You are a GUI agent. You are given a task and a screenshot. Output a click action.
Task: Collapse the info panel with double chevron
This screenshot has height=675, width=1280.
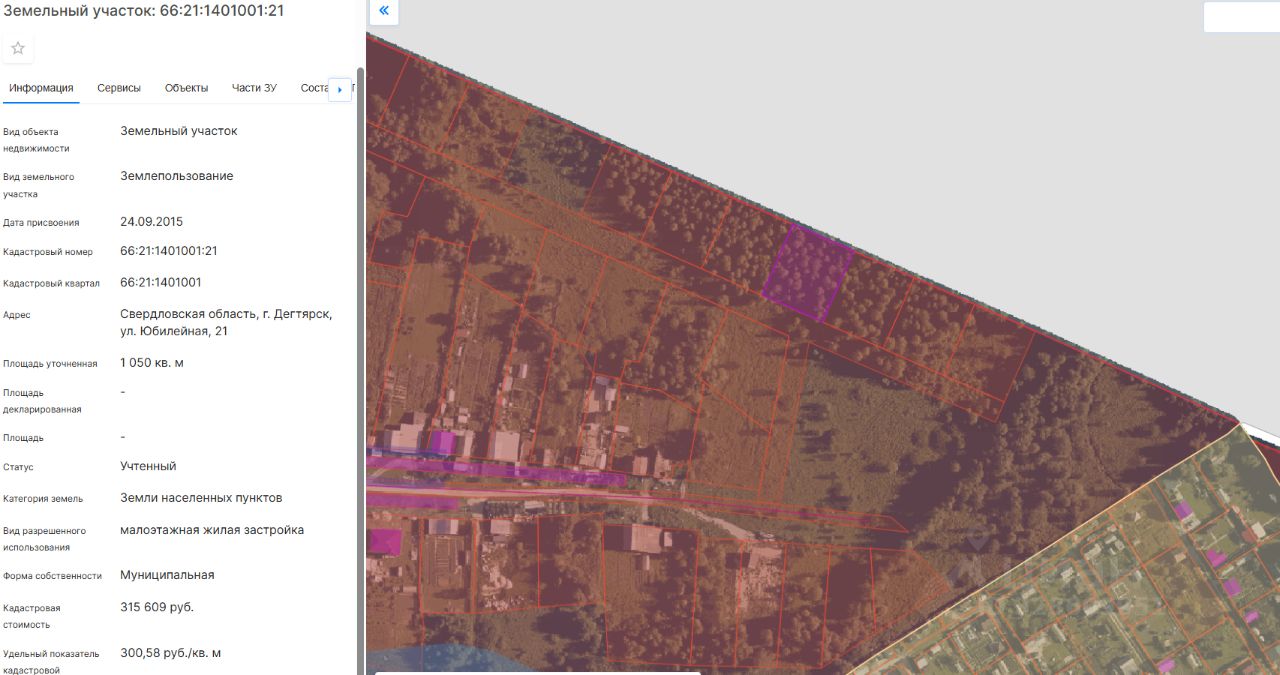tap(384, 12)
